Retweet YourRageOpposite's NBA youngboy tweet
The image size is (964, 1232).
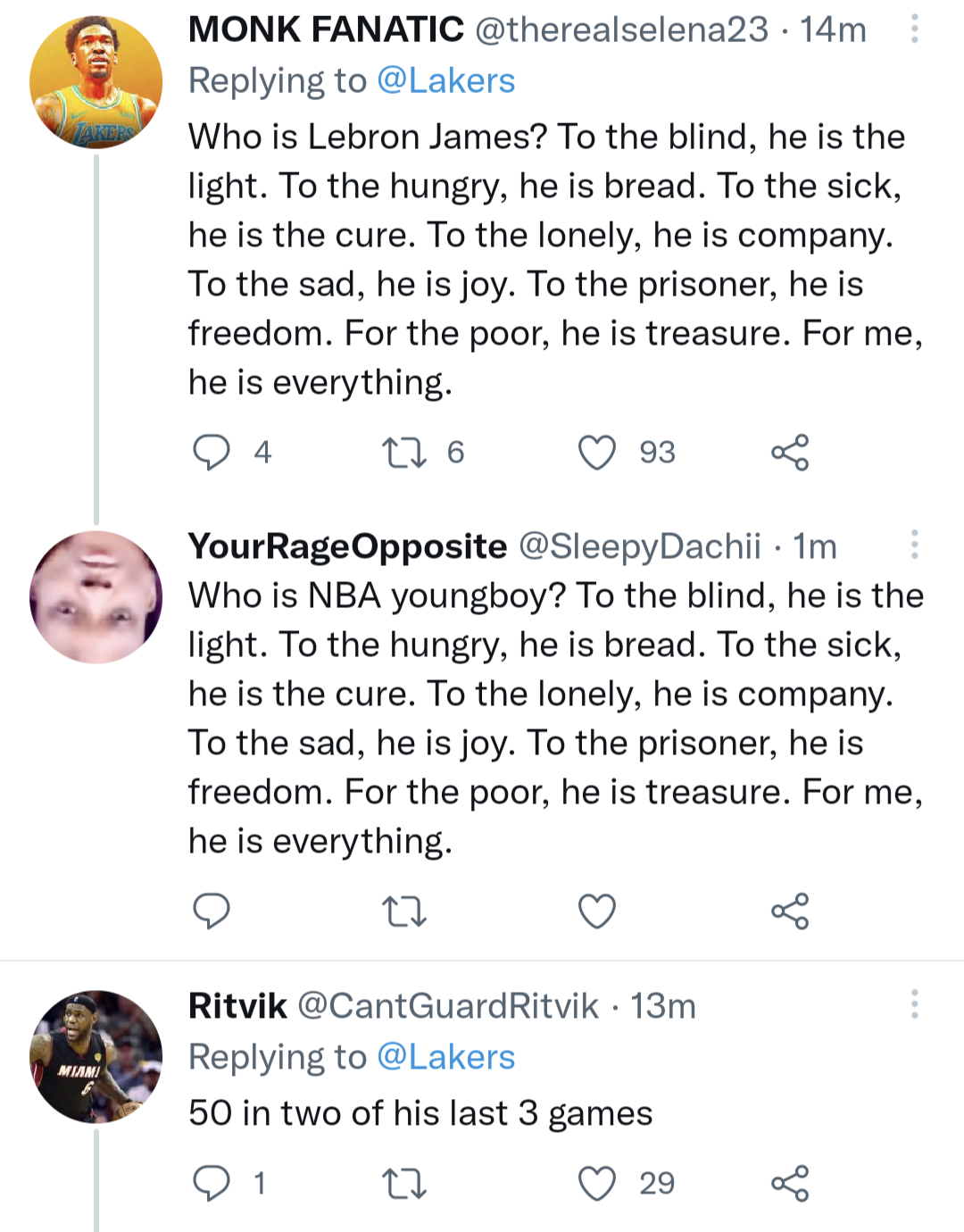[403, 911]
